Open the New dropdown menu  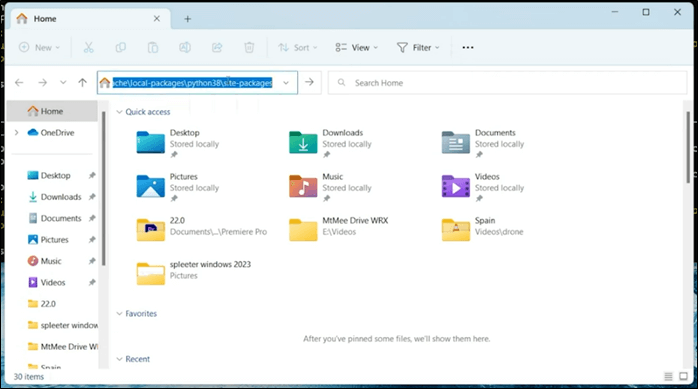coord(39,47)
